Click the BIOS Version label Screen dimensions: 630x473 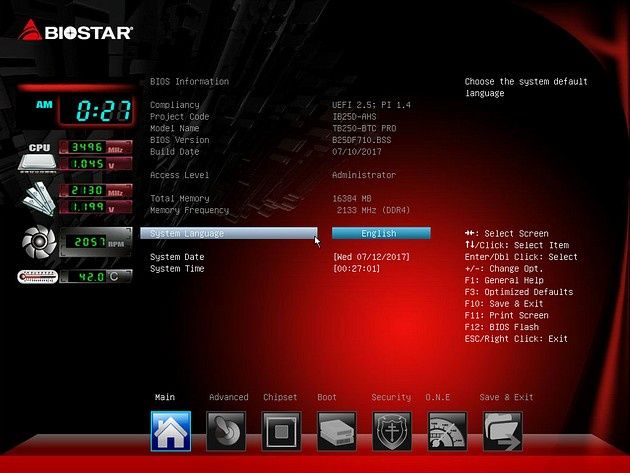[180, 140]
